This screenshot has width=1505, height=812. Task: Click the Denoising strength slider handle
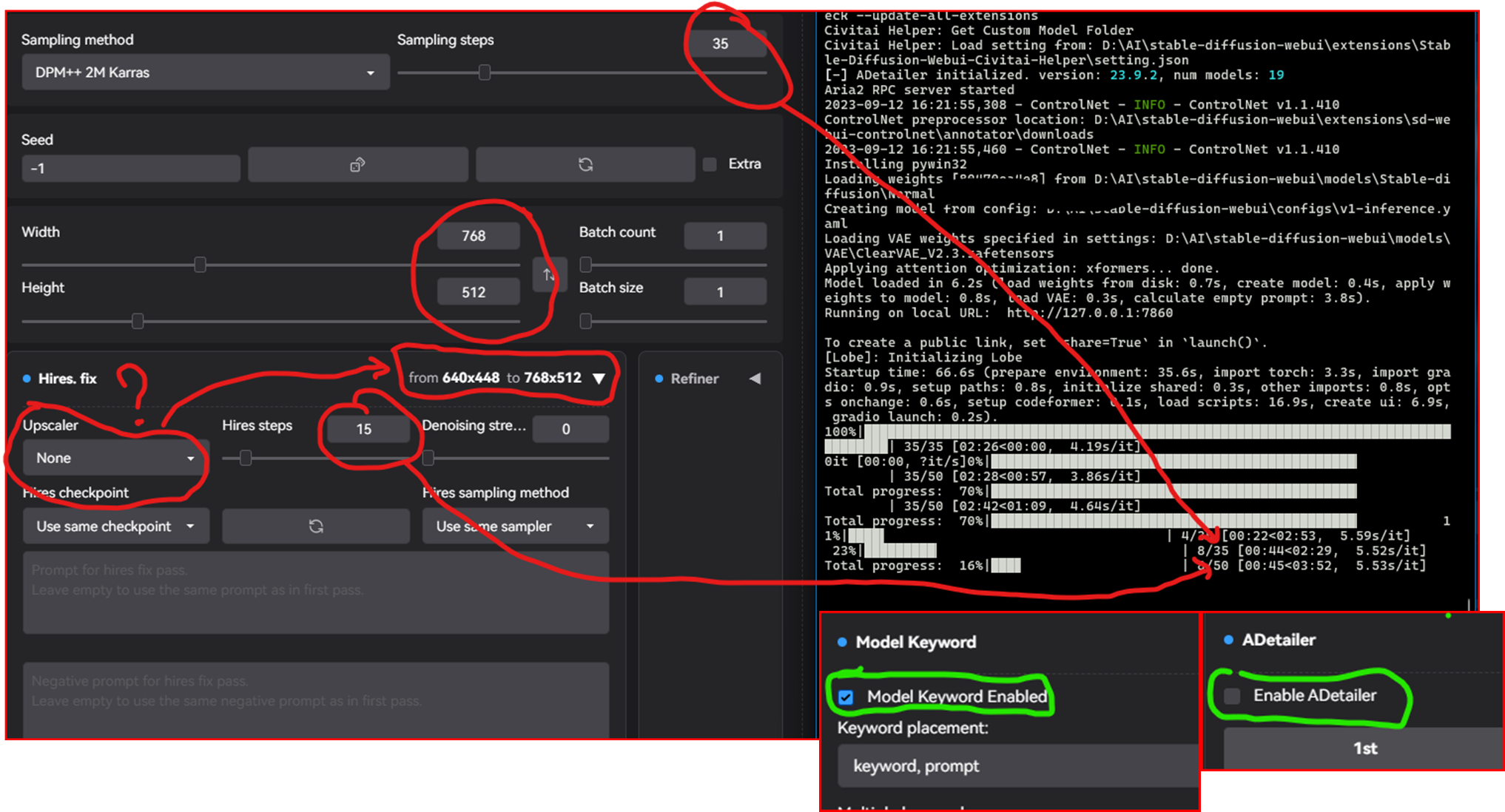[428, 459]
